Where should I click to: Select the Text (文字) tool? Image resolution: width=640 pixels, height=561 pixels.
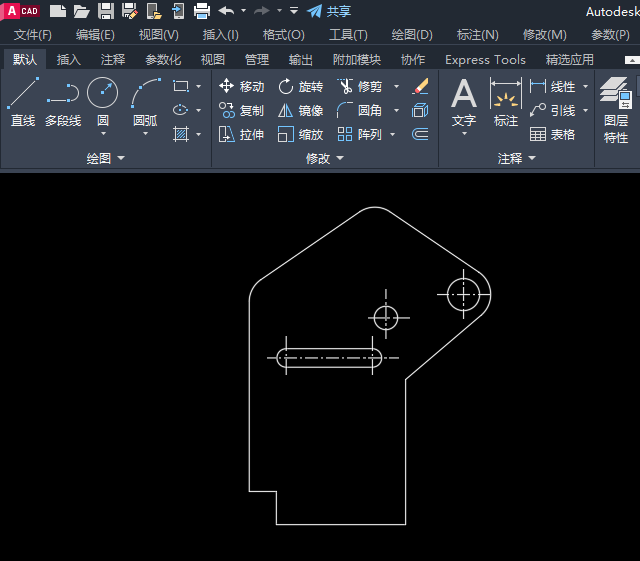click(464, 102)
